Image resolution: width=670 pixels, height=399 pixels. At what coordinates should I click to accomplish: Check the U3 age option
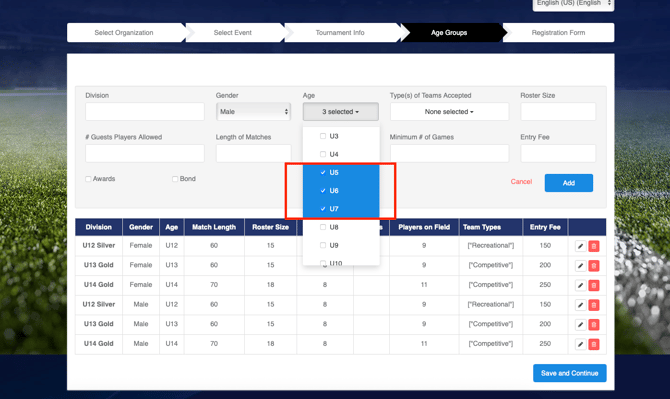pos(323,136)
